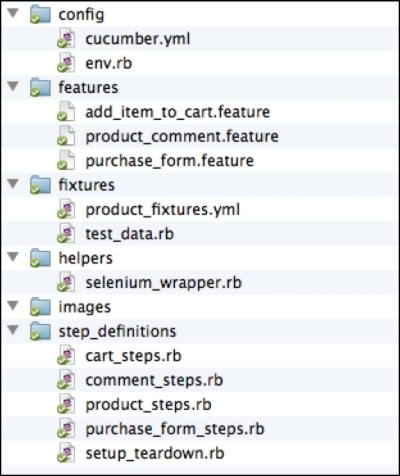Click the env.rb Ruby file icon
This screenshot has height=476, width=400.
[x=66, y=63]
